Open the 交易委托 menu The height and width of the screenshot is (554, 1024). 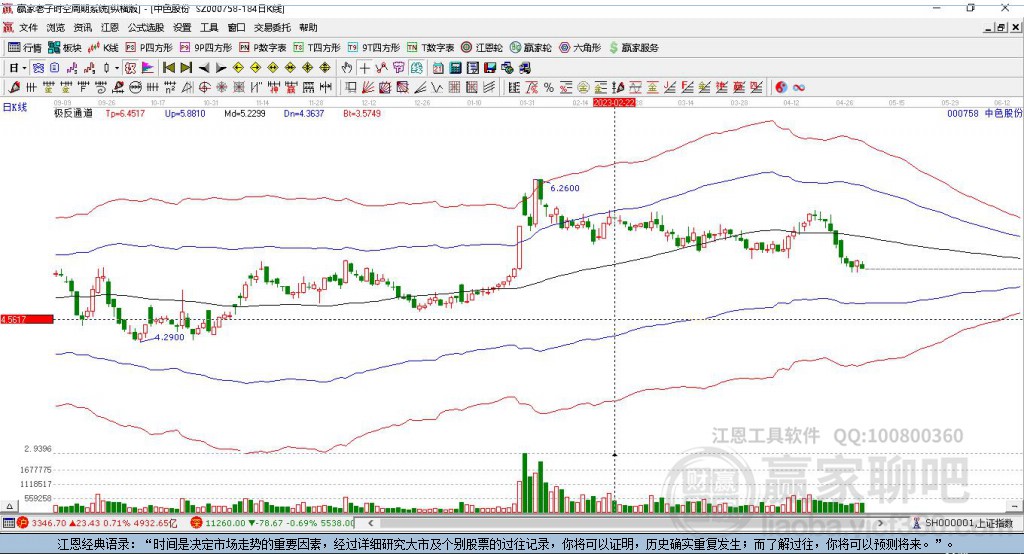coord(272,27)
